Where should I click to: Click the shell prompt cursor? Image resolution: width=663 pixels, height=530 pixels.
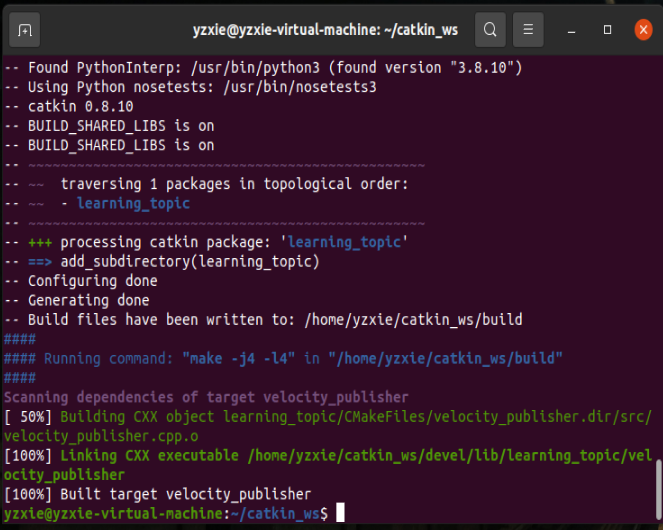pos(340,513)
